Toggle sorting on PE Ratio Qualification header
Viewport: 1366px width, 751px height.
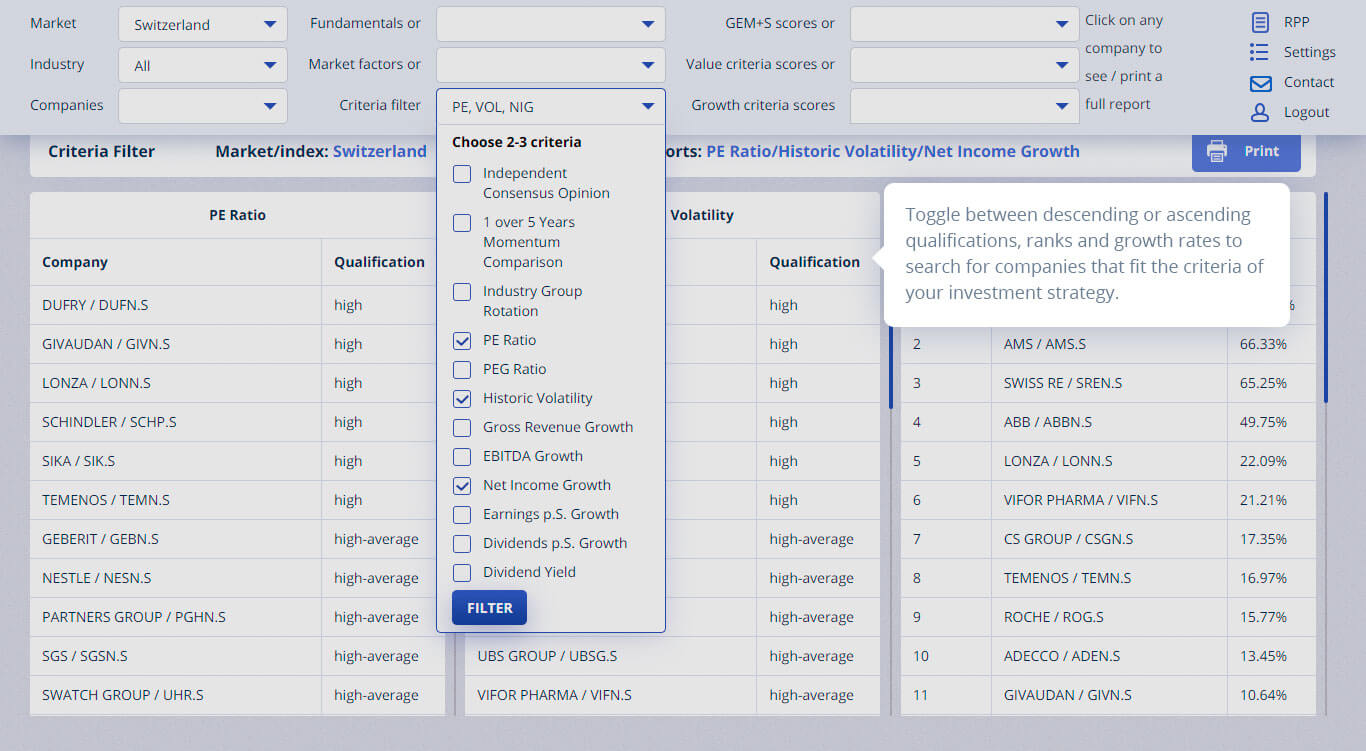point(379,262)
